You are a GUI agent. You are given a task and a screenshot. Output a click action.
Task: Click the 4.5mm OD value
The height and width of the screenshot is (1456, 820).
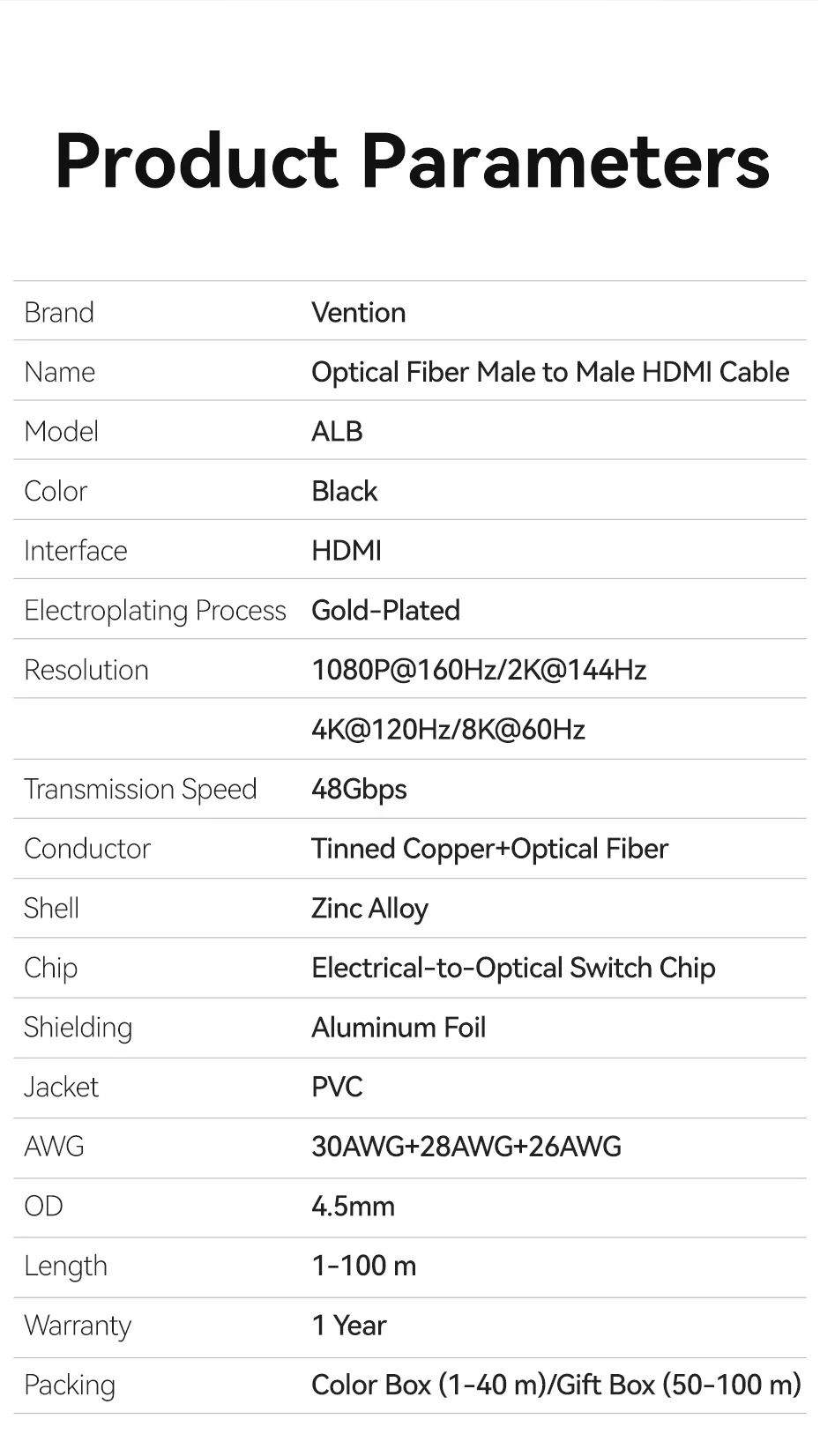pyautogui.click(x=353, y=1206)
